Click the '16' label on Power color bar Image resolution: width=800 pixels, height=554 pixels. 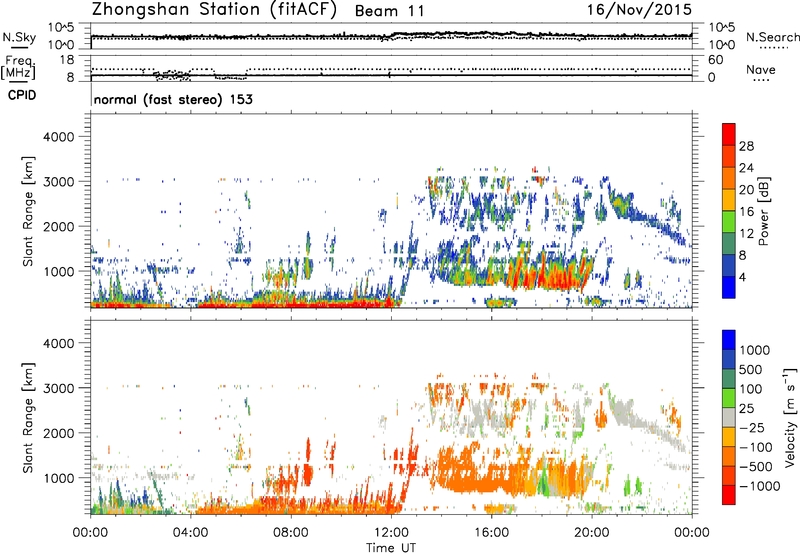pos(746,212)
